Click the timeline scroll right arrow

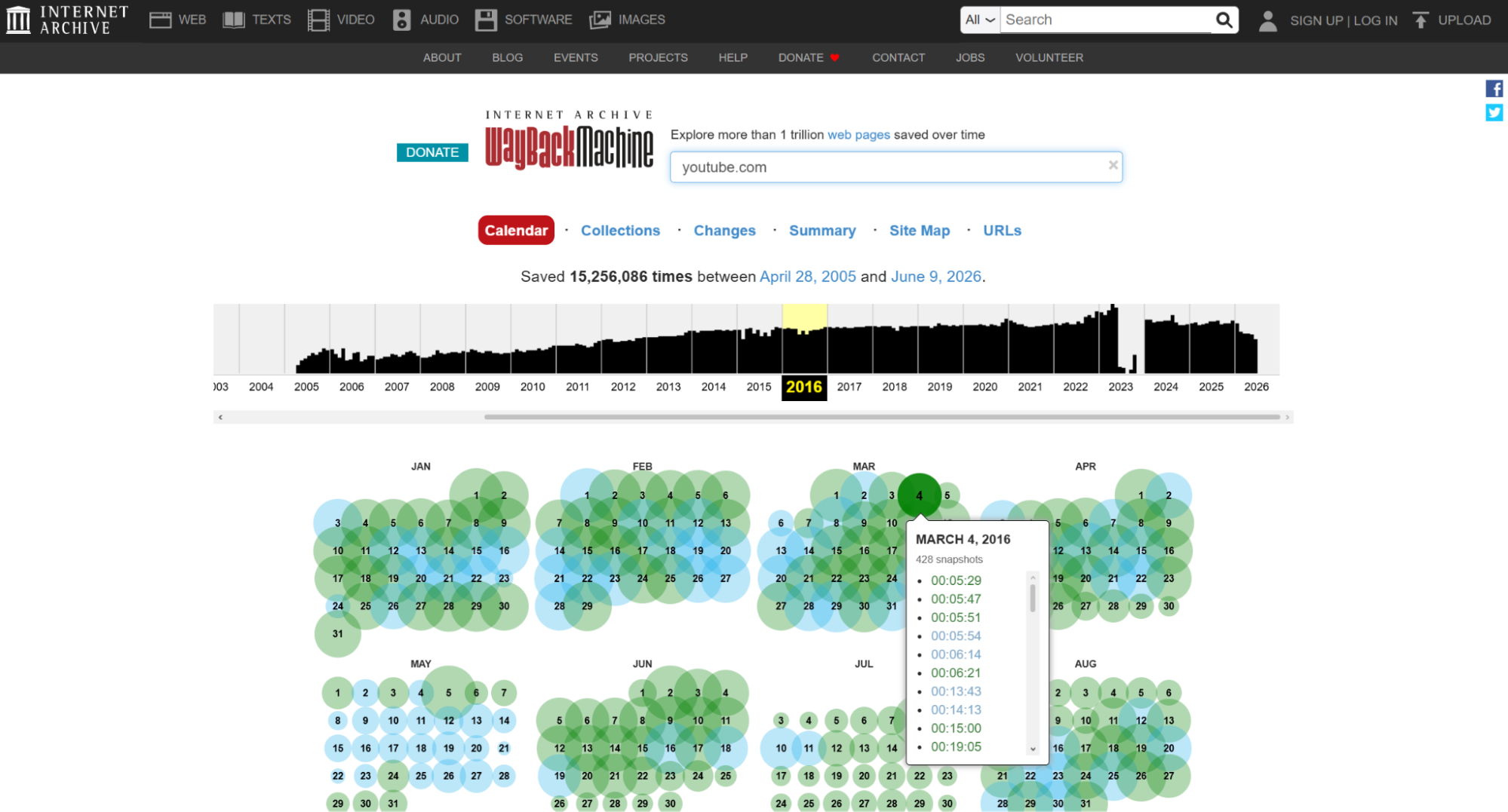(x=1287, y=417)
